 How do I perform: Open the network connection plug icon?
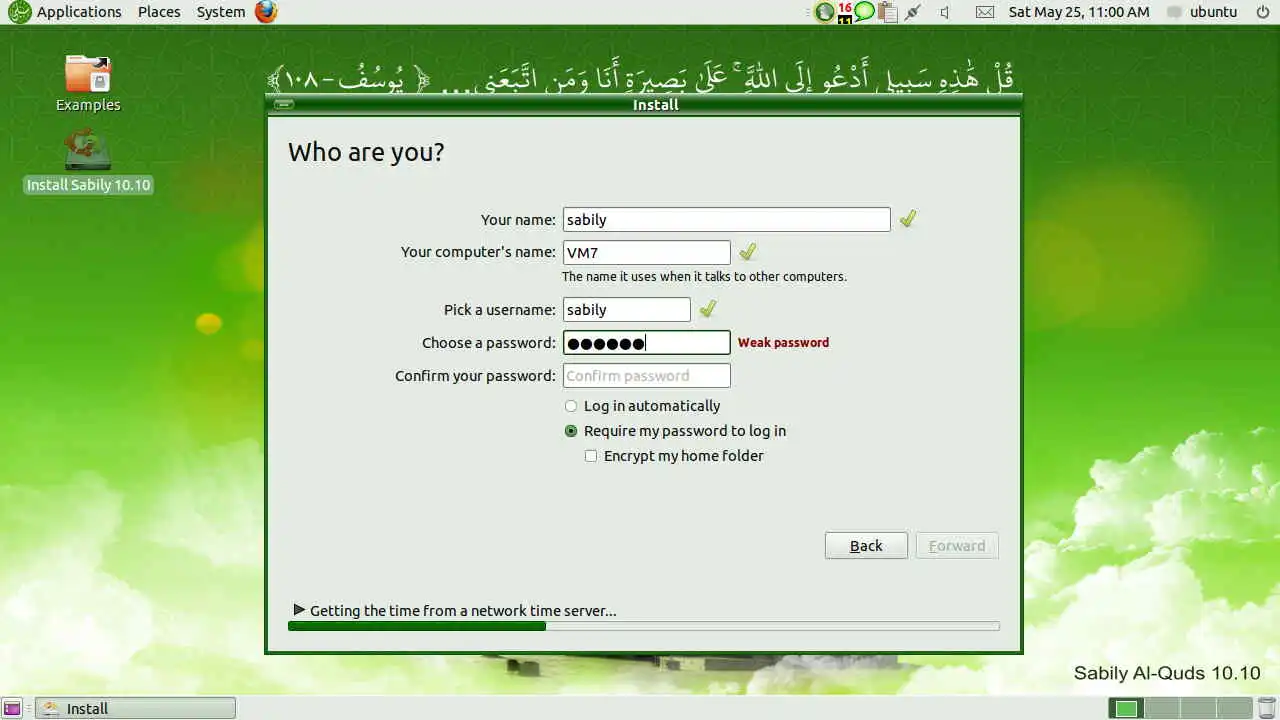912,12
